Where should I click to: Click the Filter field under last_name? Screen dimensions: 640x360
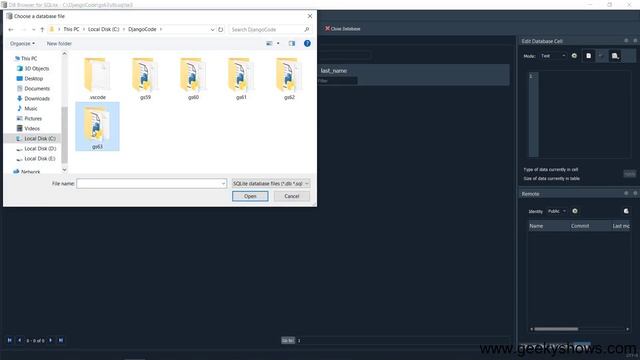tap(337, 81)
